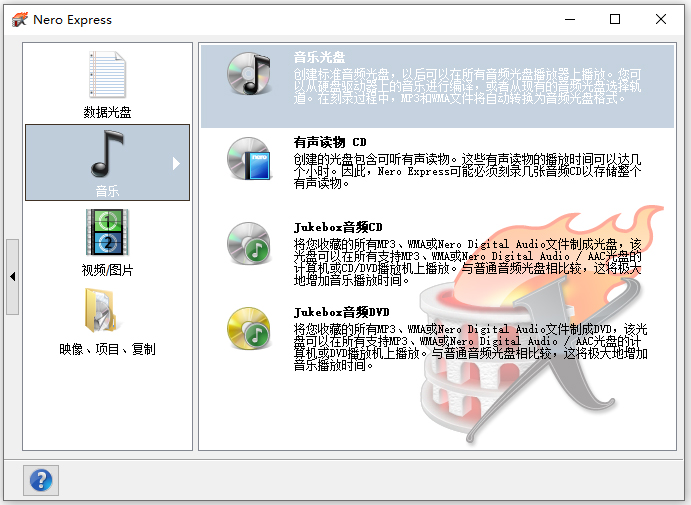Choose the 音乐光盘 title text
Image resolution: width=691 pixels, height=505 pixels.
(x=319, y=57)
